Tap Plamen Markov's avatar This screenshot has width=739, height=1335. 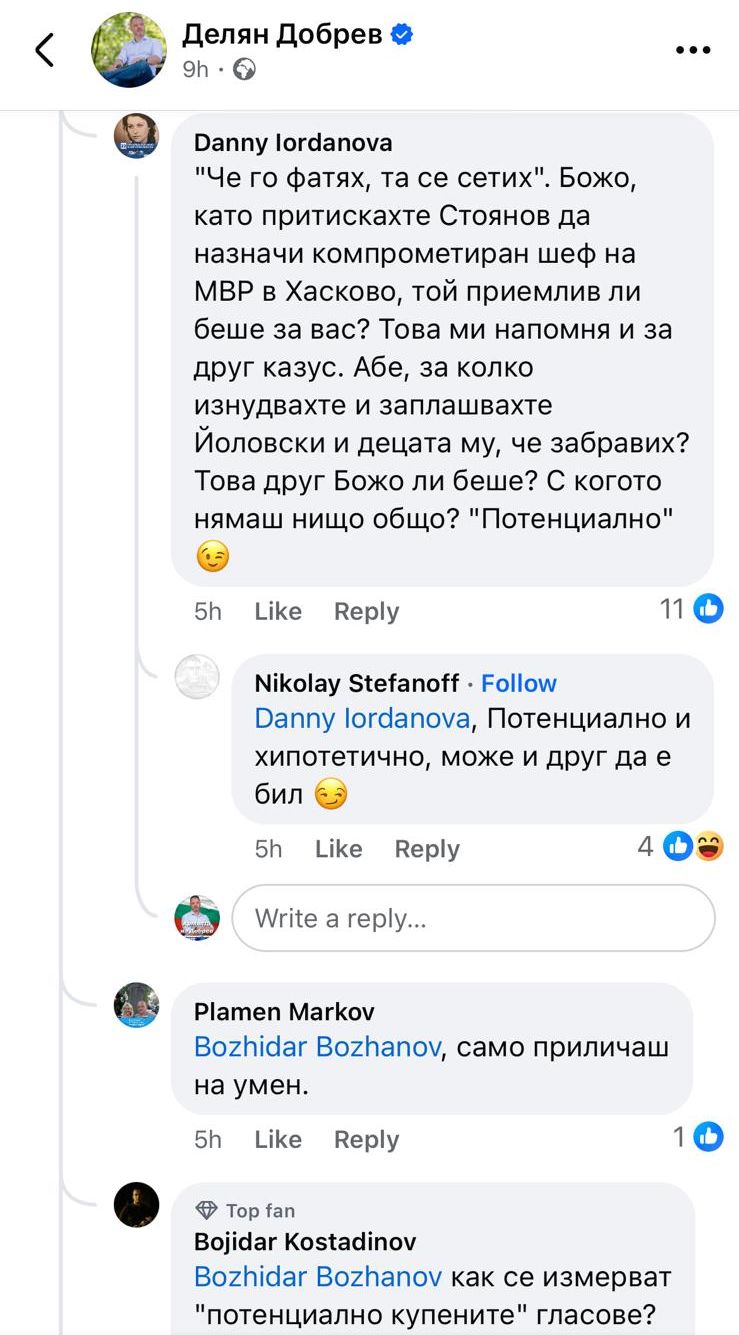(136, 1005)
